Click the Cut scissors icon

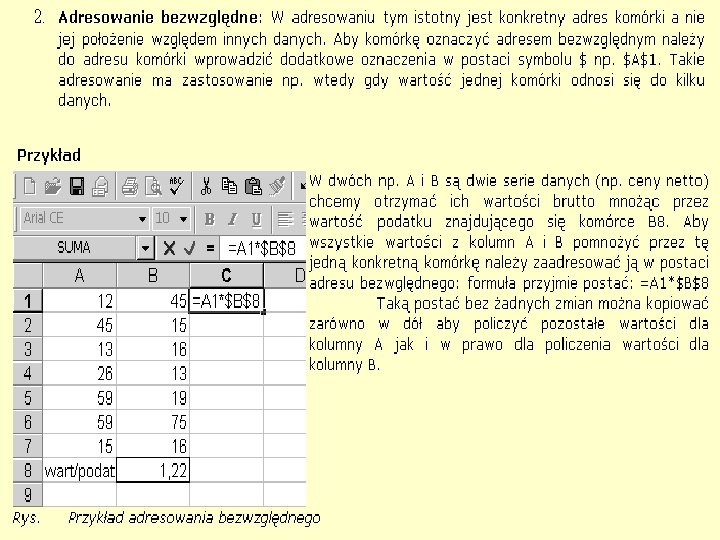tap(206, 186)
